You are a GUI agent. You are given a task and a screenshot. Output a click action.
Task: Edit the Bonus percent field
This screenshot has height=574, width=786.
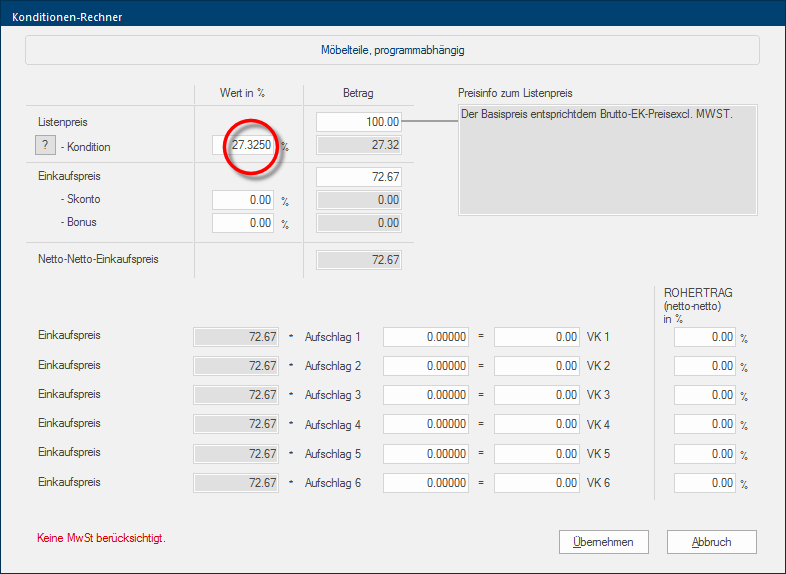point(243,223)
